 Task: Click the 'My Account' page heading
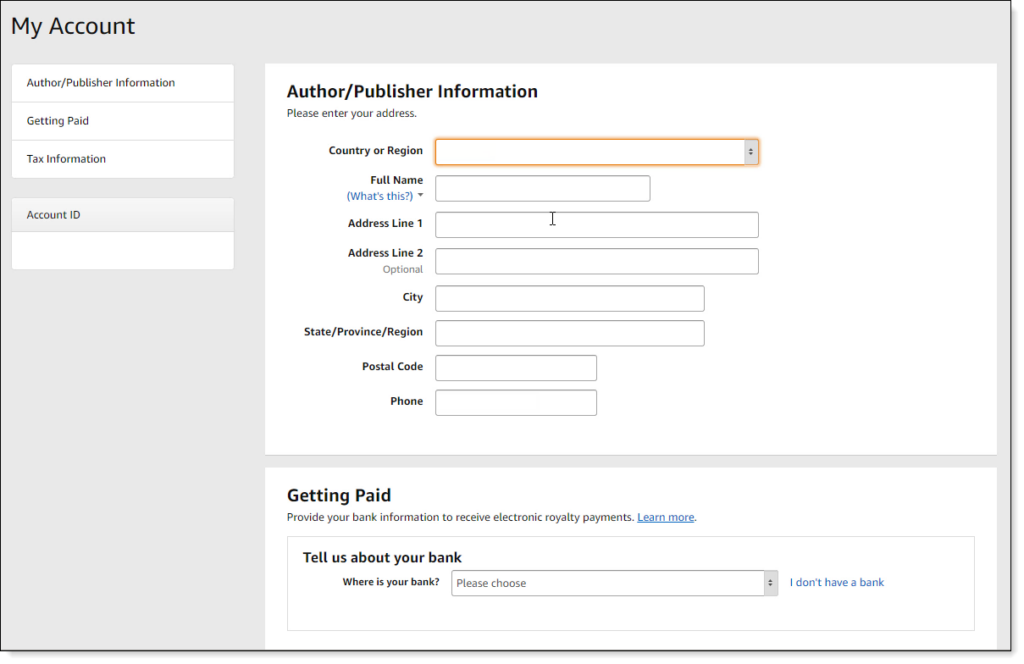coord(73,27)
